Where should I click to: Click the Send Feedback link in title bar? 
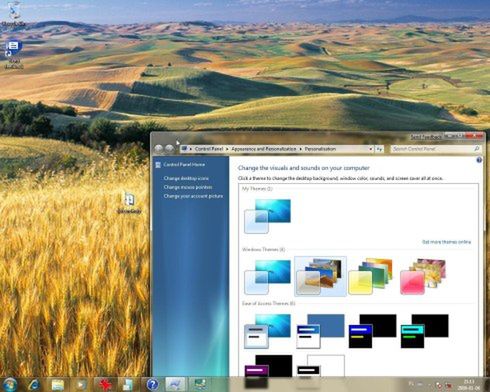pyautogui.click(x=426, y=137)
